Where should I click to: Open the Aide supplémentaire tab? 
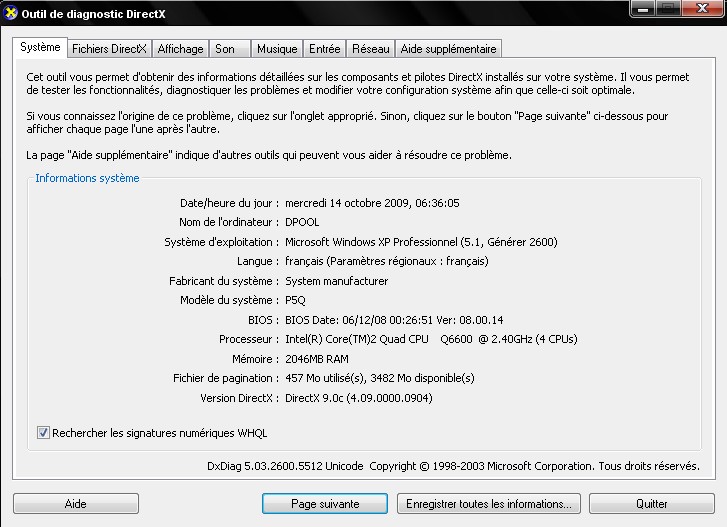[447, 49]
